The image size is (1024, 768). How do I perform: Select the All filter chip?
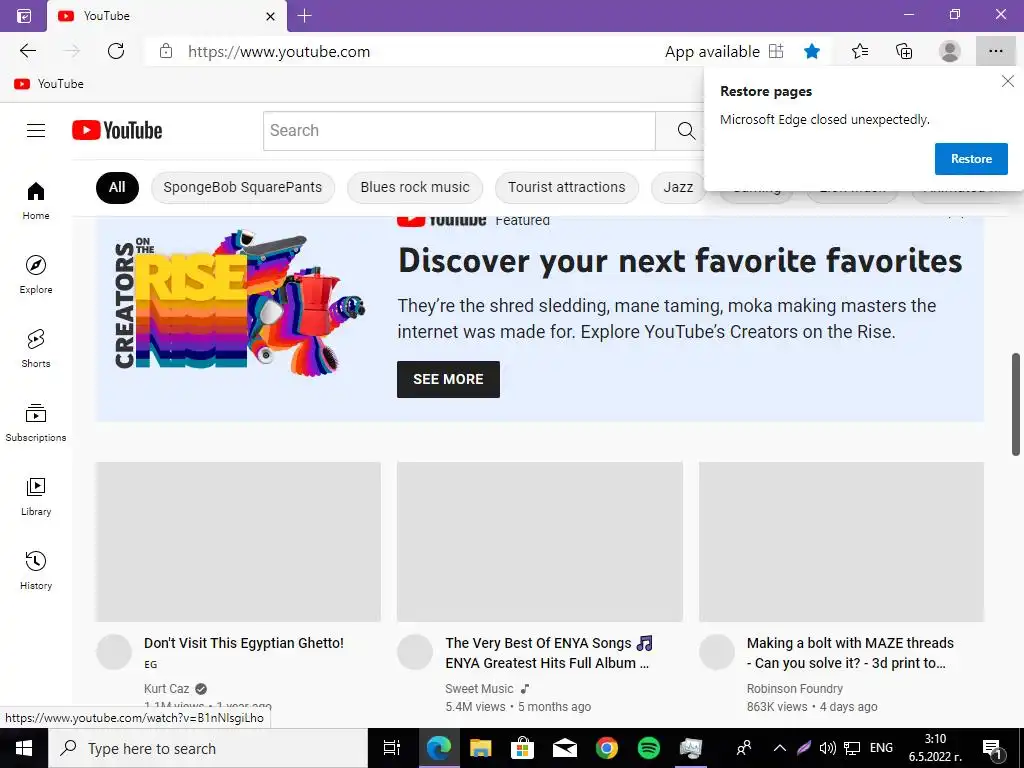click(x=117, y=187)
